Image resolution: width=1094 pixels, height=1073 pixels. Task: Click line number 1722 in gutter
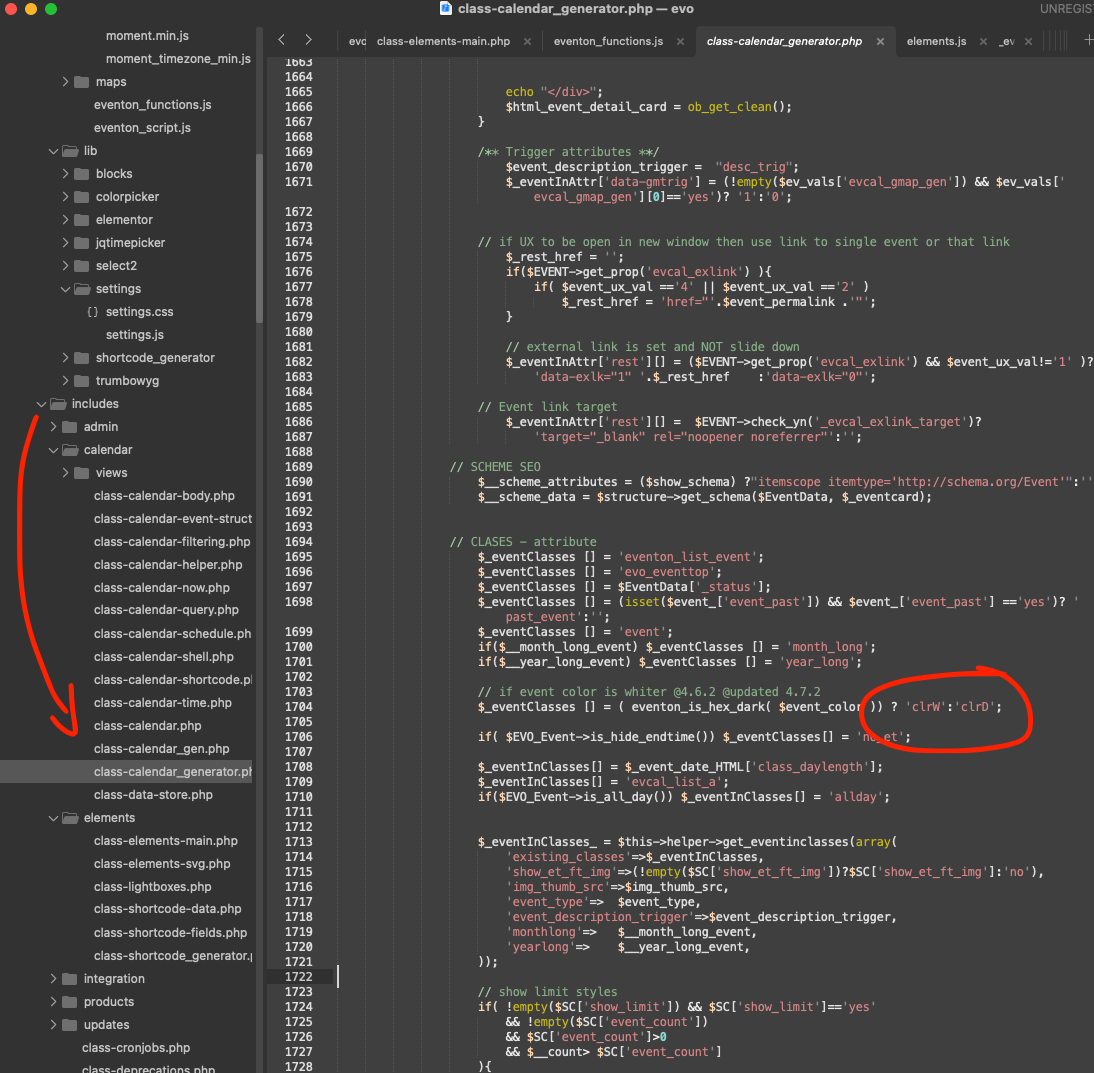(x=298, y=977)
